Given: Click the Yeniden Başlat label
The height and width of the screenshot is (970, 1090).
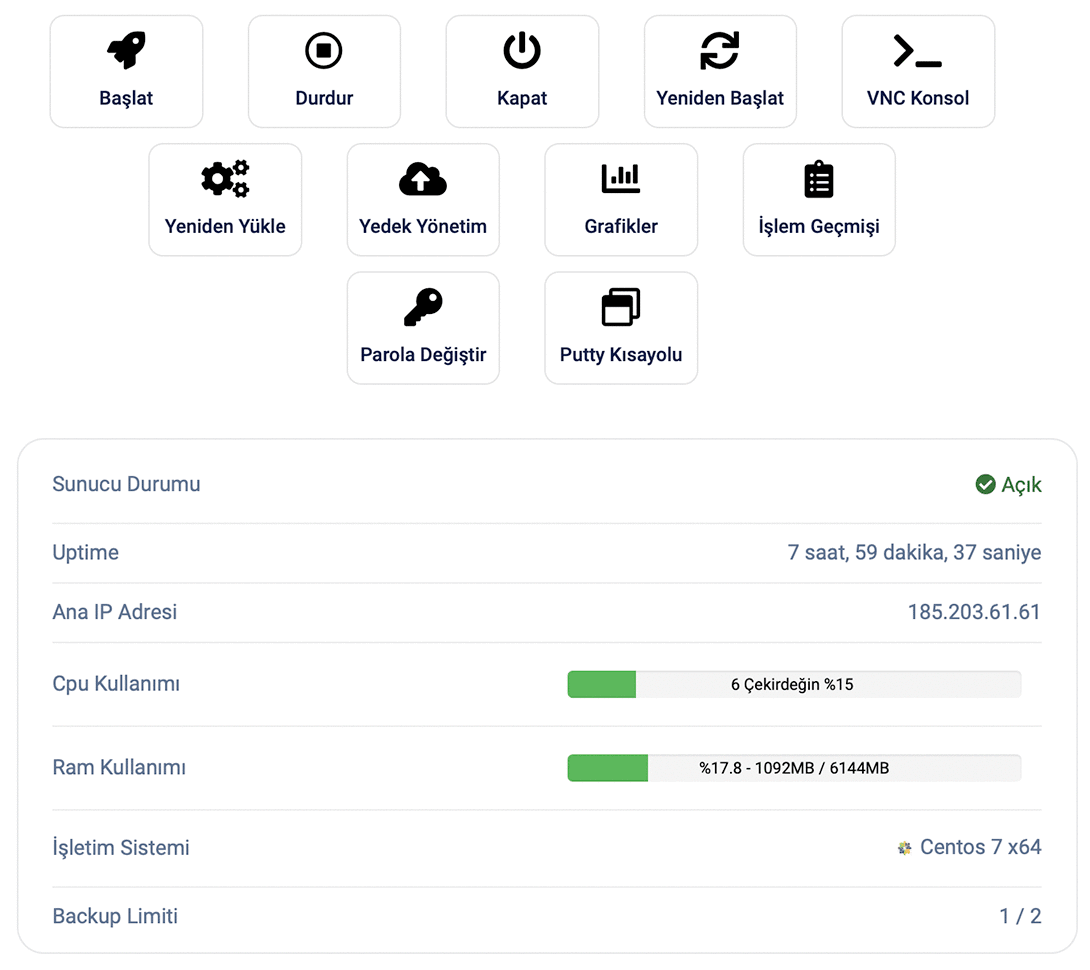Looking at the screenshot, I should tap(719, 98).
